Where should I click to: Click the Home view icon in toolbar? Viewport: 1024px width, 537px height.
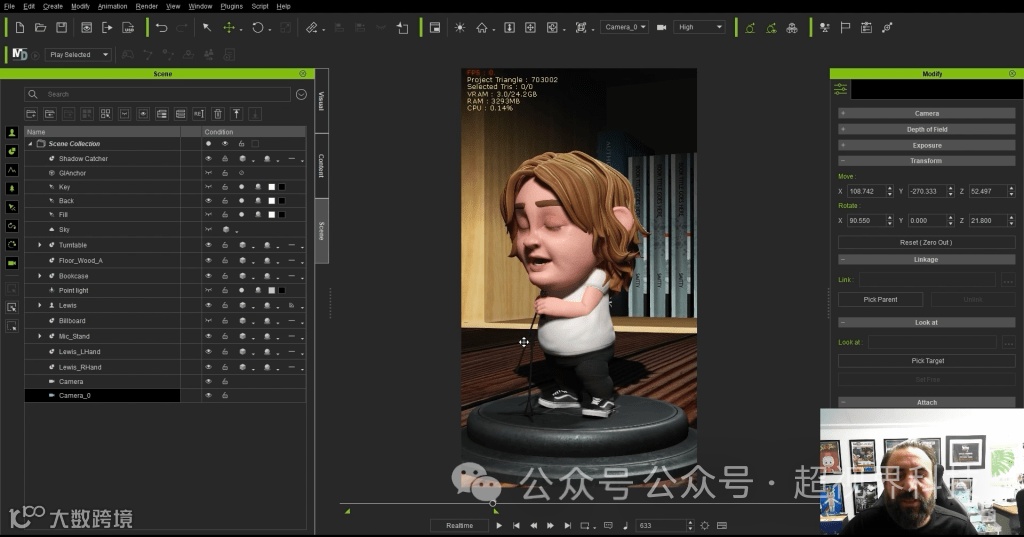482,28
